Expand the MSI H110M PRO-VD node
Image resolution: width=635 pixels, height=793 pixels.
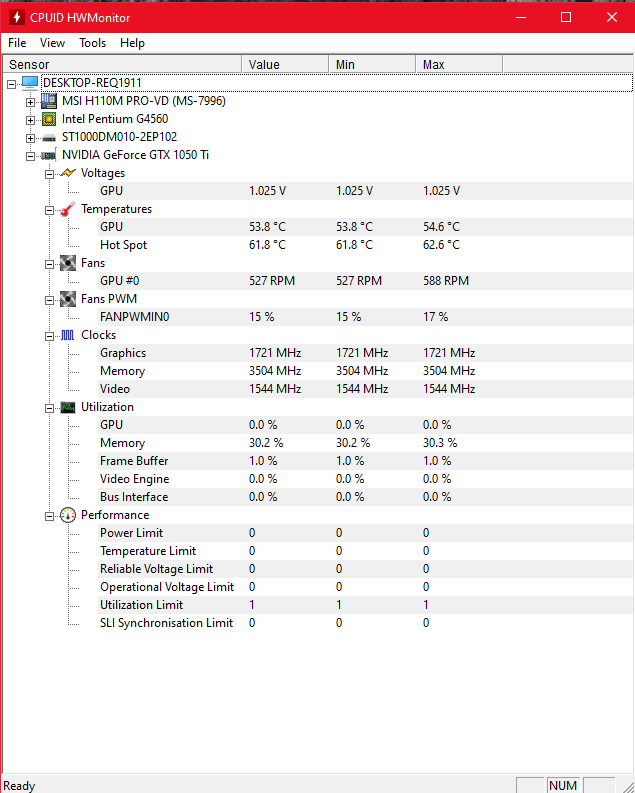click(30, 101)
